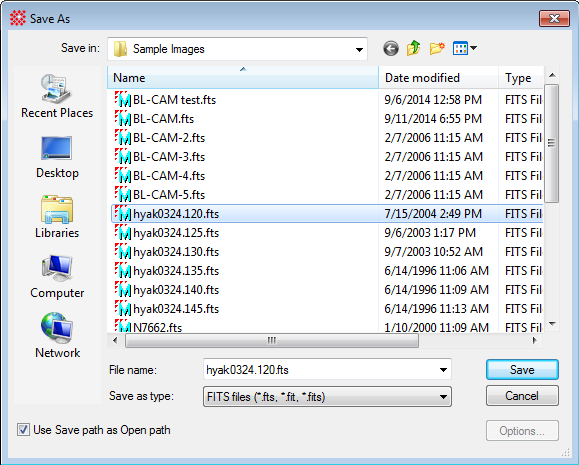Open the View menu icon
The height and width of the screenshot is (465, 579).
465,48
